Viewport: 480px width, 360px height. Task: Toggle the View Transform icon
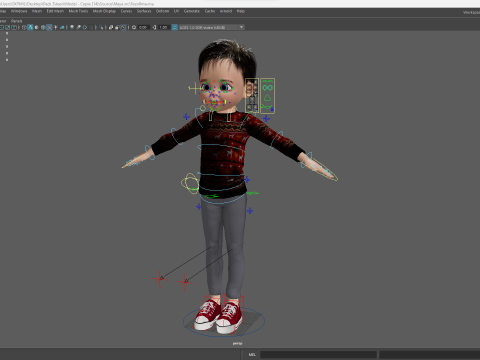click(x=174, y=27)
